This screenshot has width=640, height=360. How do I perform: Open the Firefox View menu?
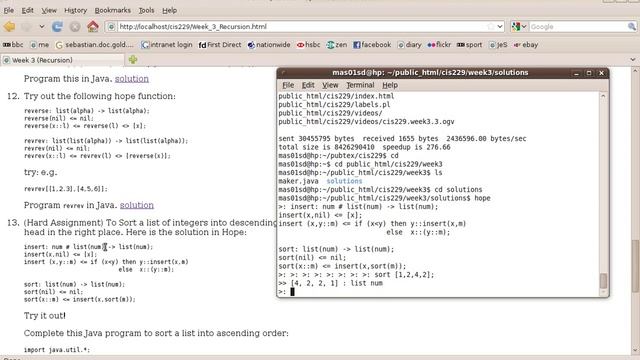49,10
